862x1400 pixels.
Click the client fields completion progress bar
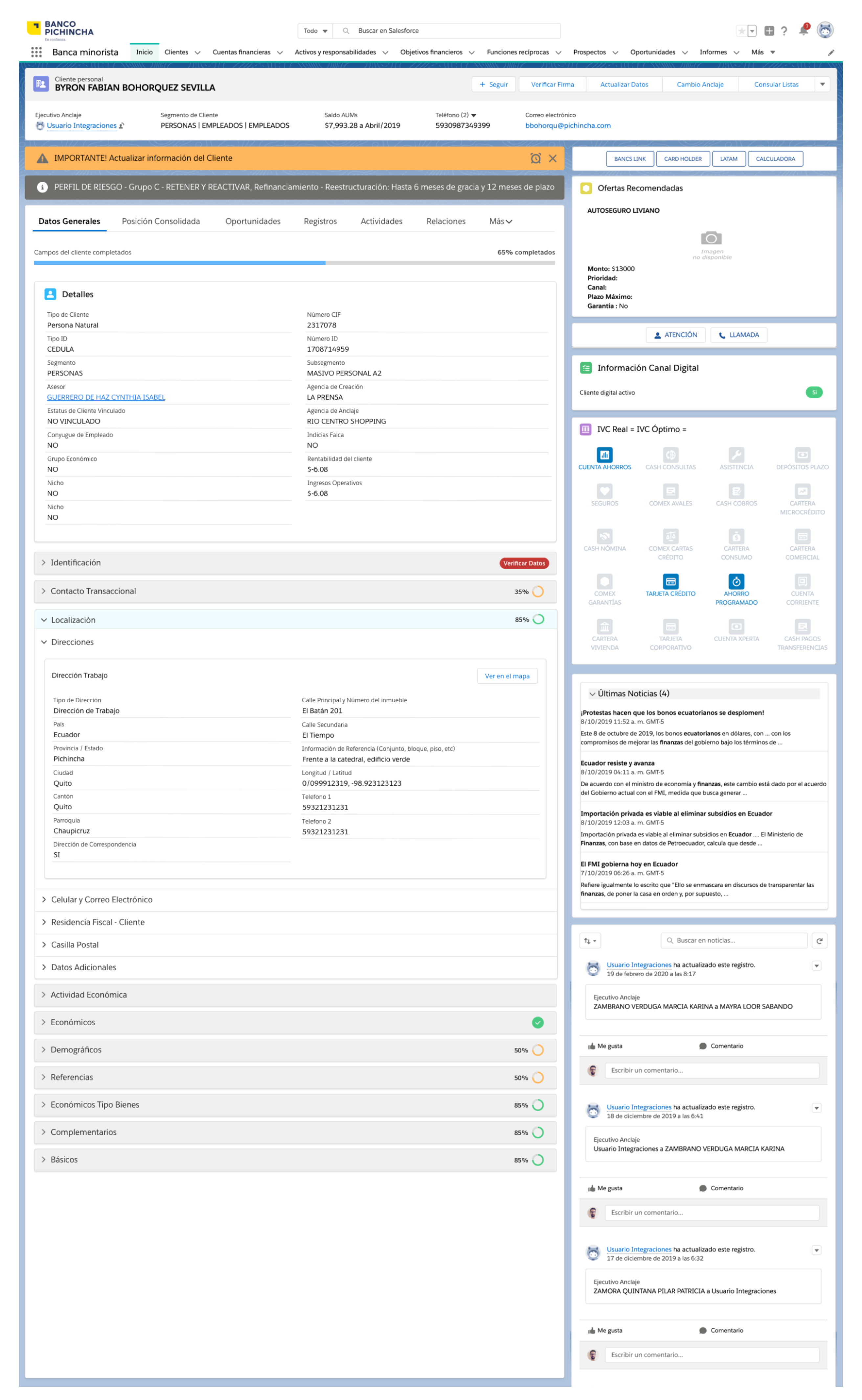(x=294, y=263)
